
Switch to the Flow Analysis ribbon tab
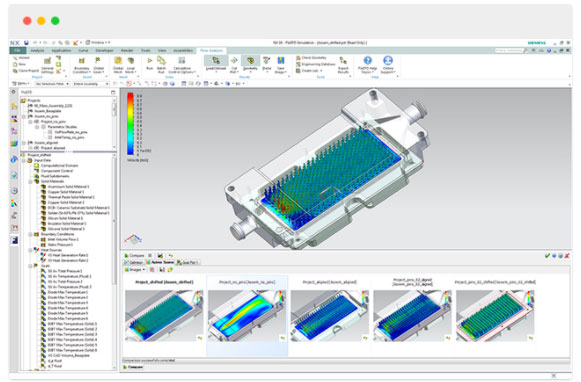pos(212,50)
